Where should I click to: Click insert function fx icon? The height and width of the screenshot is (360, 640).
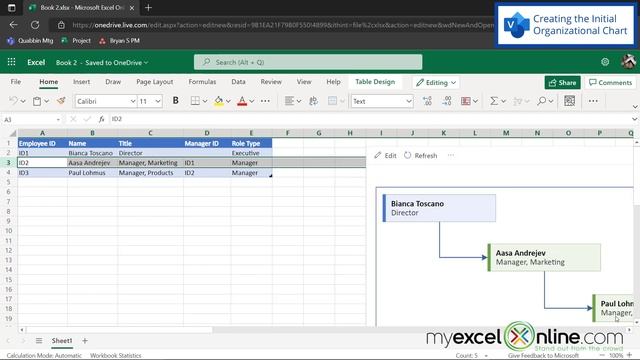tap(101, 119)
